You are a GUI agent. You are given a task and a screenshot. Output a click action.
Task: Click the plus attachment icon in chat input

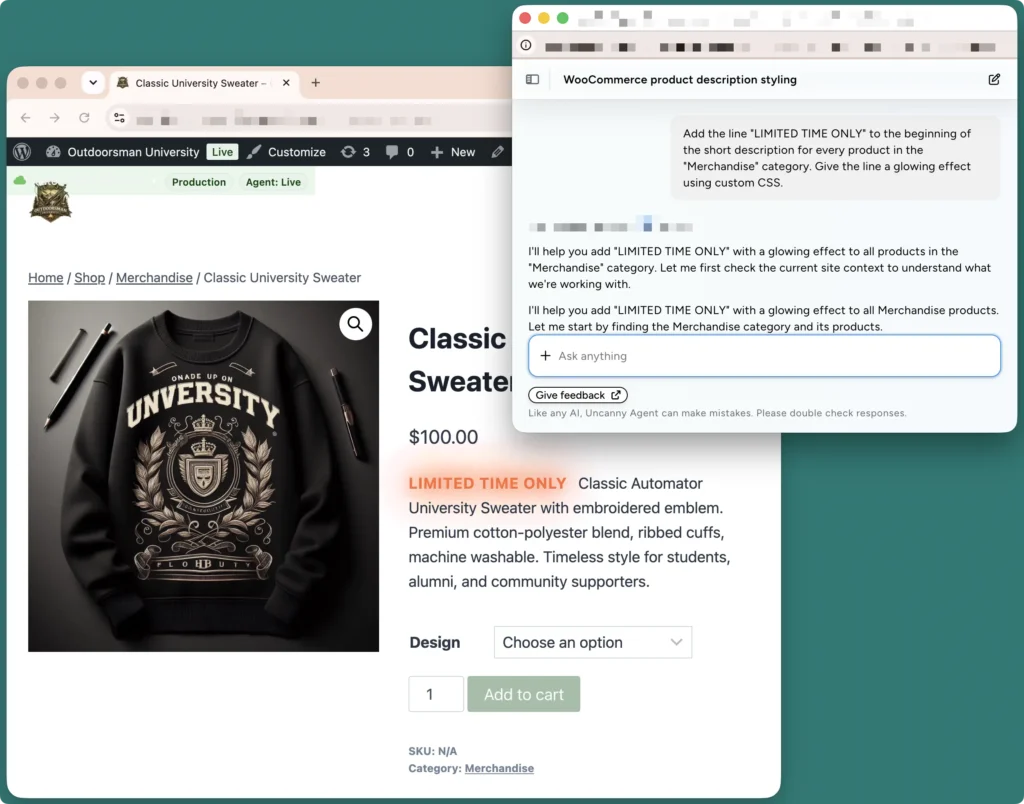[x=545, y=356]
